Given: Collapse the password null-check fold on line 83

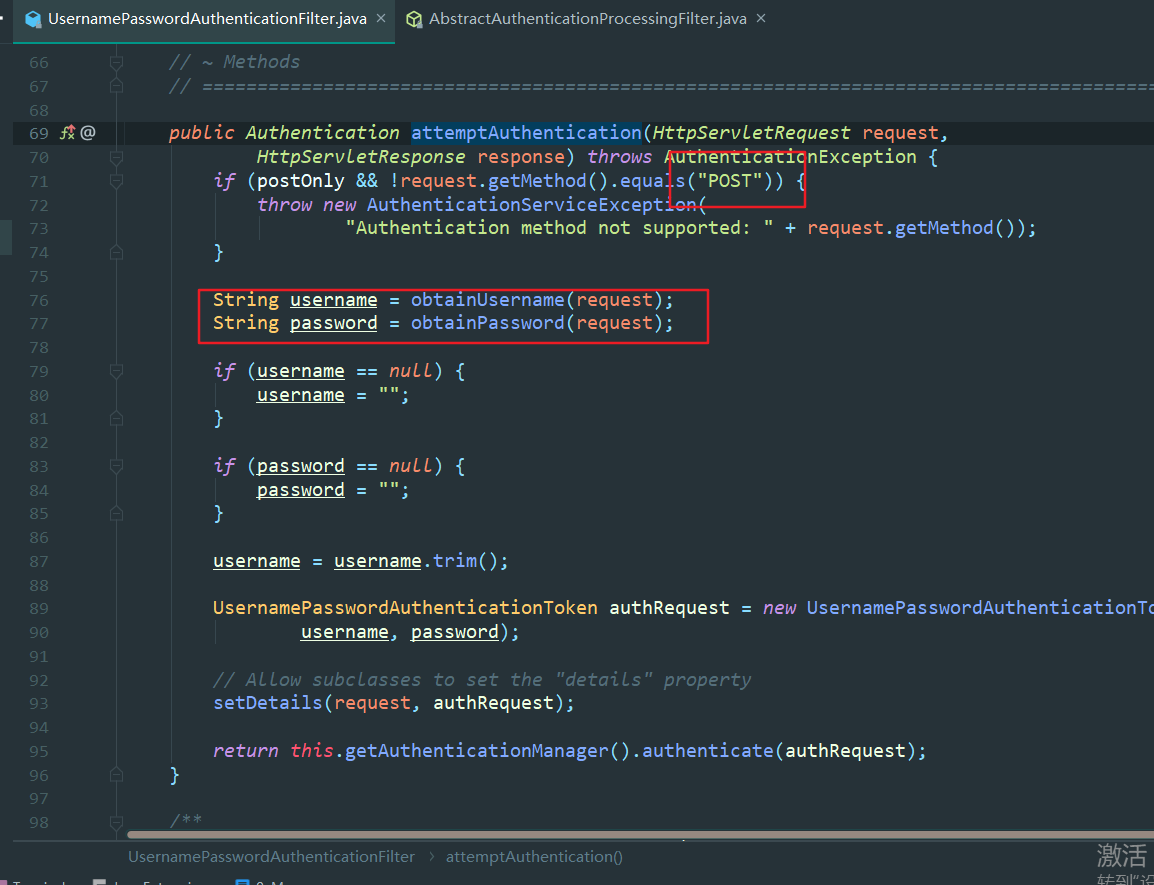Looking at the screenshot, I should click(116, 466).
